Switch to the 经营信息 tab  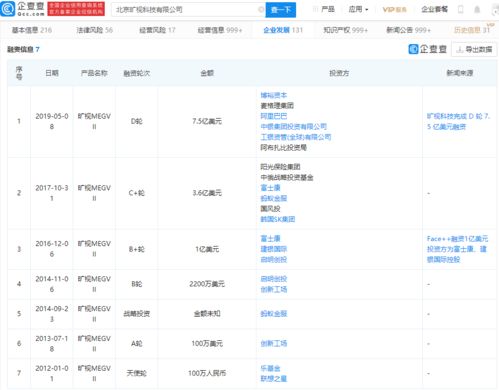click(x=220, y=30)
